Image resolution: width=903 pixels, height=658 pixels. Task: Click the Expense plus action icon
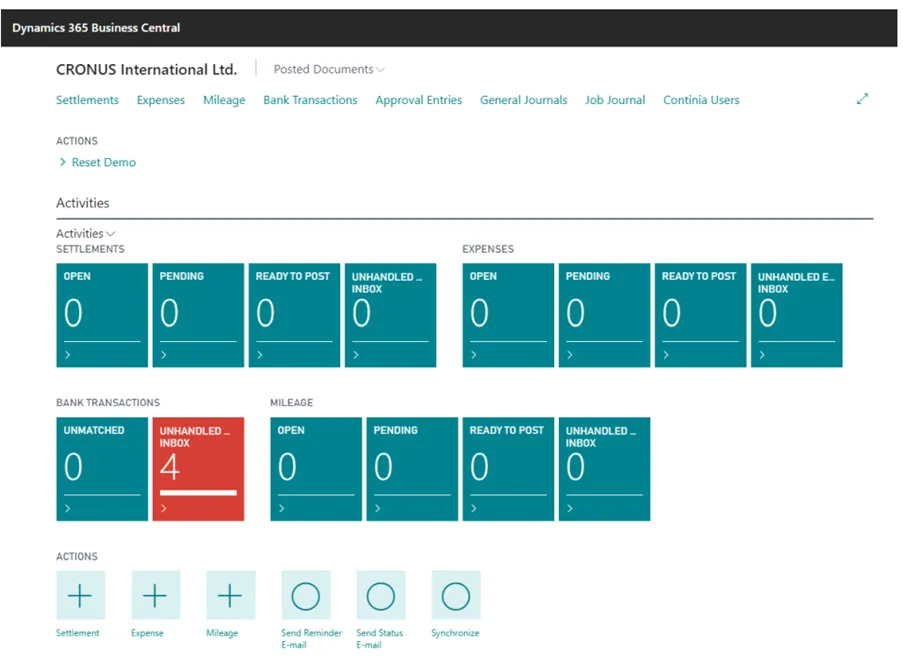155,595
